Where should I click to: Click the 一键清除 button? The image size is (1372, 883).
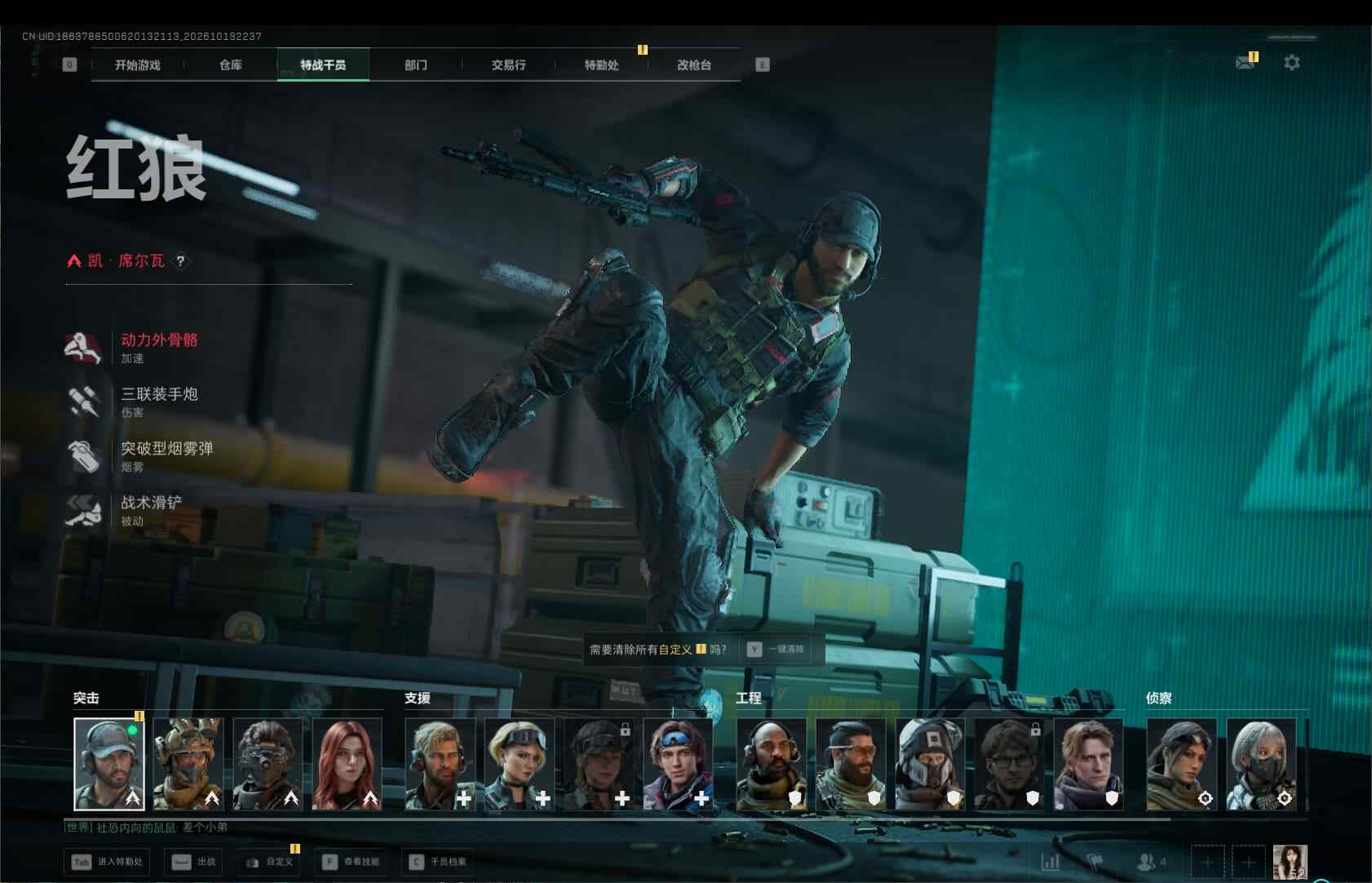[x=776, y=650]
